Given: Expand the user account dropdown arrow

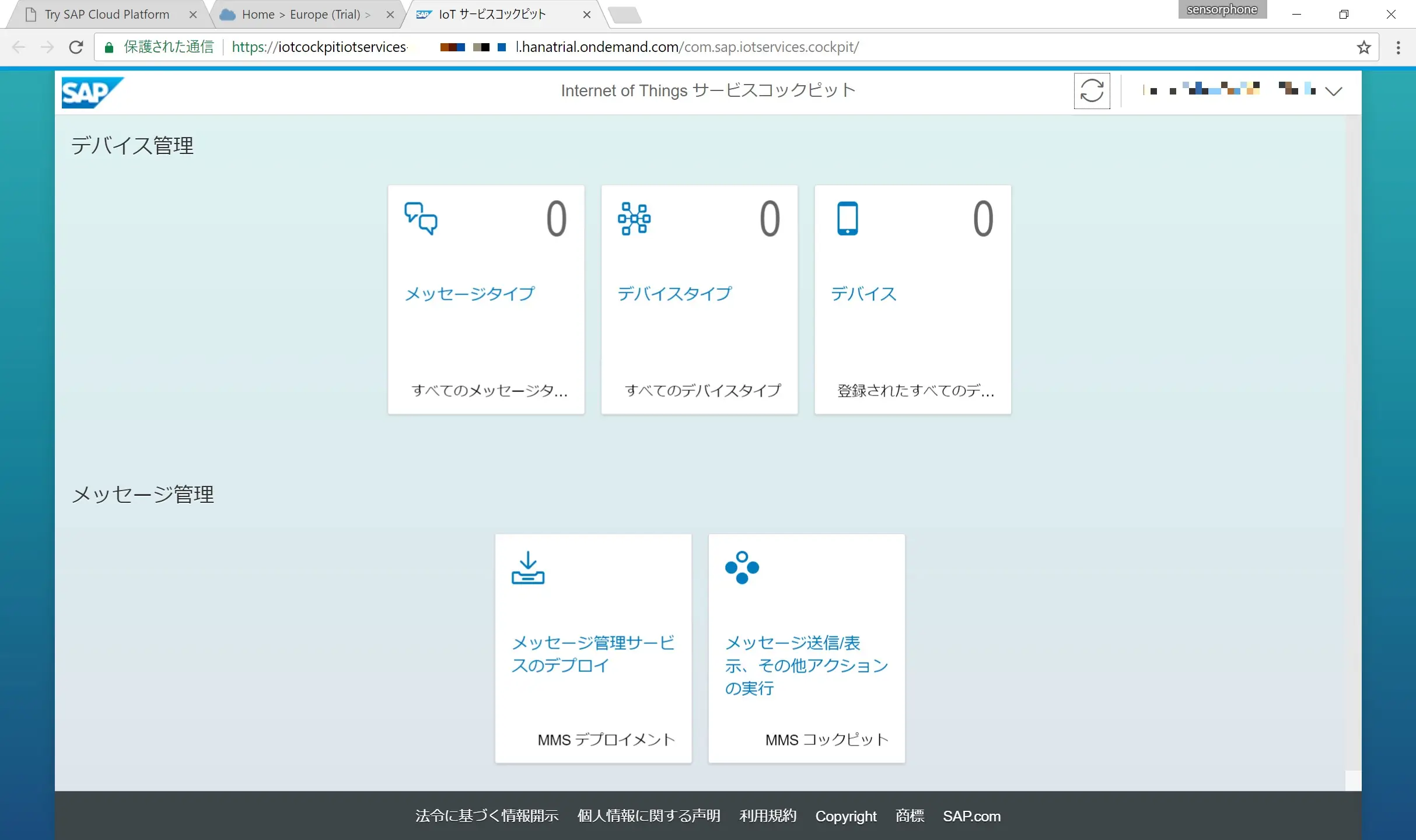Looking at the screenshot, I should pos(1333,91).
